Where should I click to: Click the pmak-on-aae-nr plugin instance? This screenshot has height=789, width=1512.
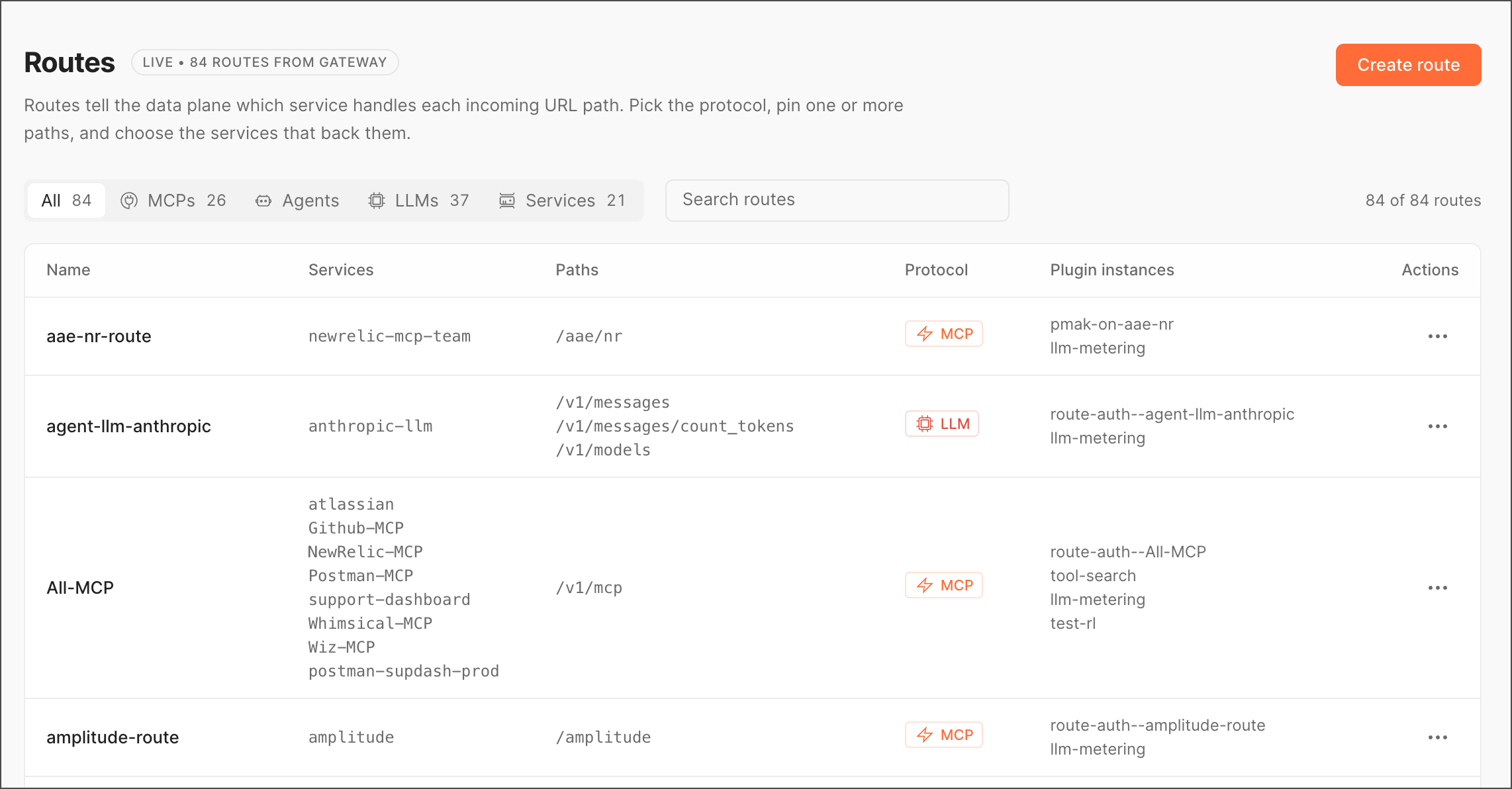click(1111, 324)
